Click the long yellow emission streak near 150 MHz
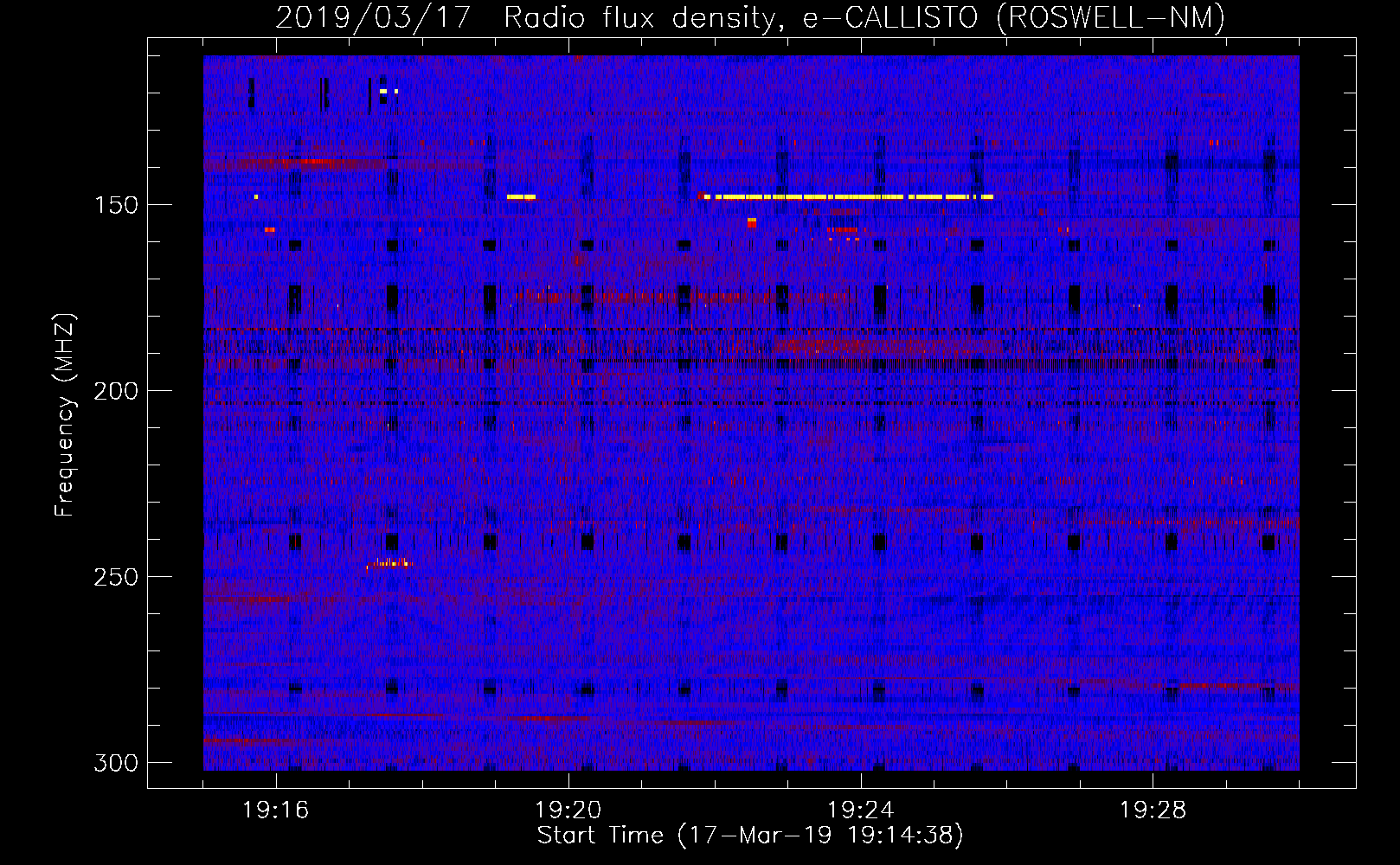This screenshot has height=865, width=1400. point(848,197)
